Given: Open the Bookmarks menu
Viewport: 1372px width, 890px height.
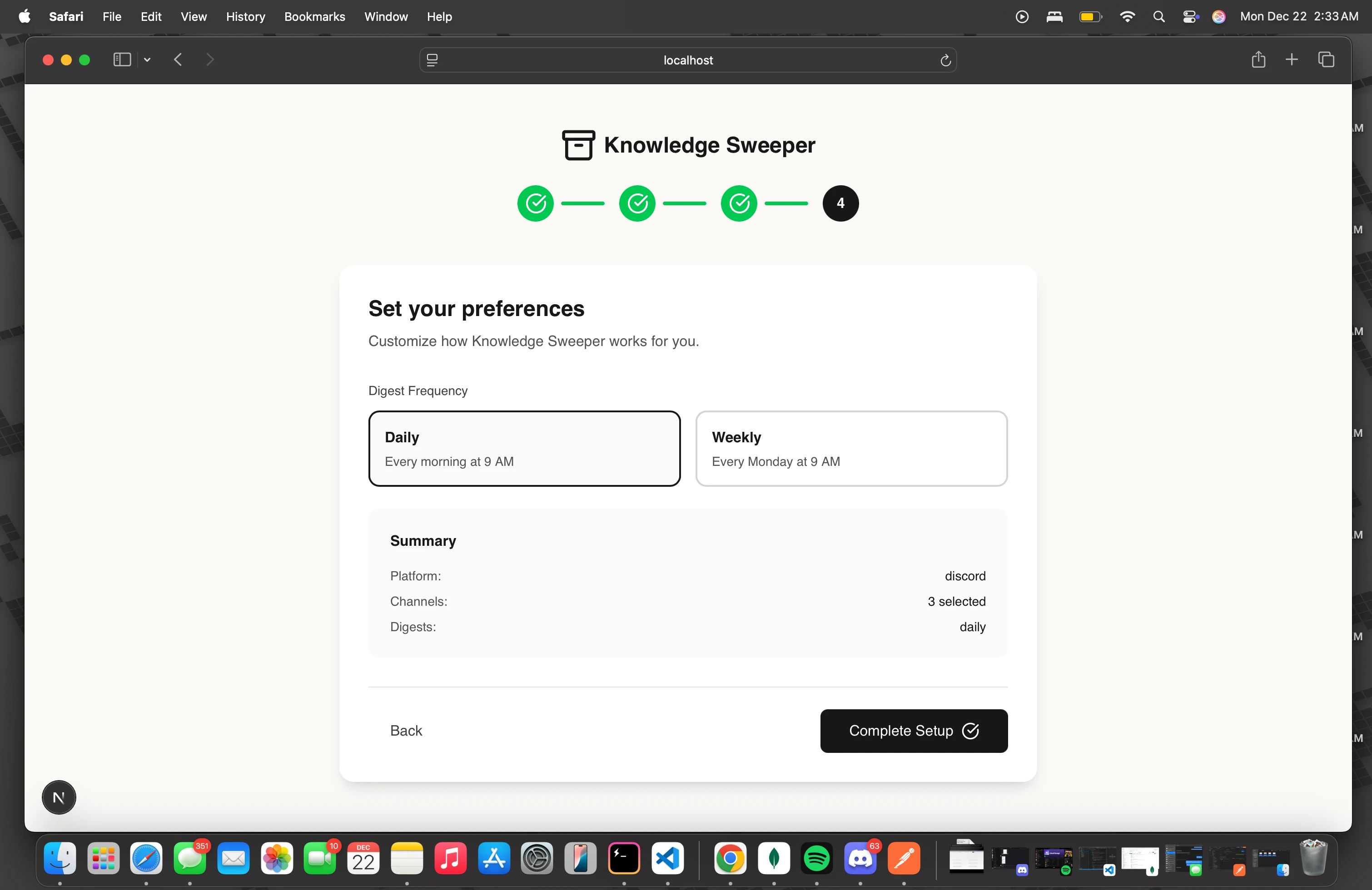Looking at the screenshot, I should 314,17.
